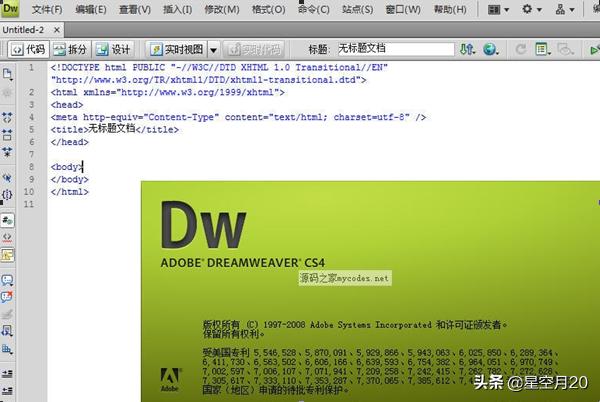Open the 编辑(E) menu
The height and width of the screenshot is (402, 600).
pyautogui.click(x=91, y=9)
